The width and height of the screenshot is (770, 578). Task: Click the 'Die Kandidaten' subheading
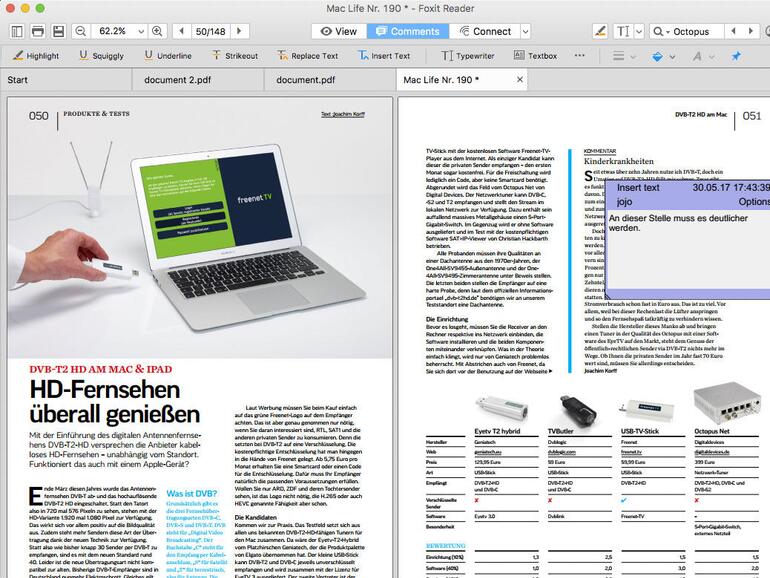[255, 518]
